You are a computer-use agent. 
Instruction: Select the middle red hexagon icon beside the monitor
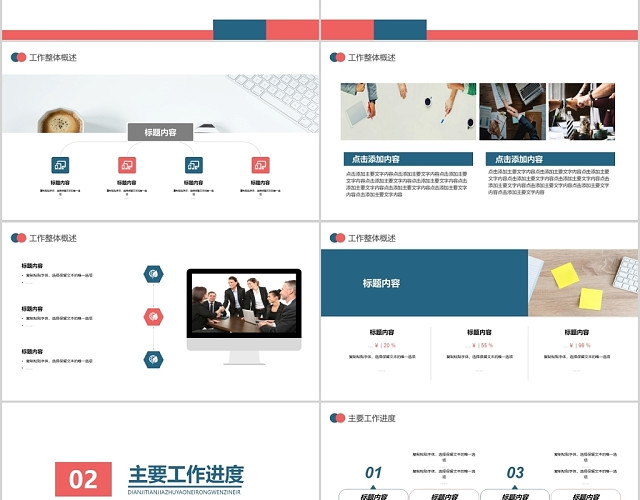point(153,317)
